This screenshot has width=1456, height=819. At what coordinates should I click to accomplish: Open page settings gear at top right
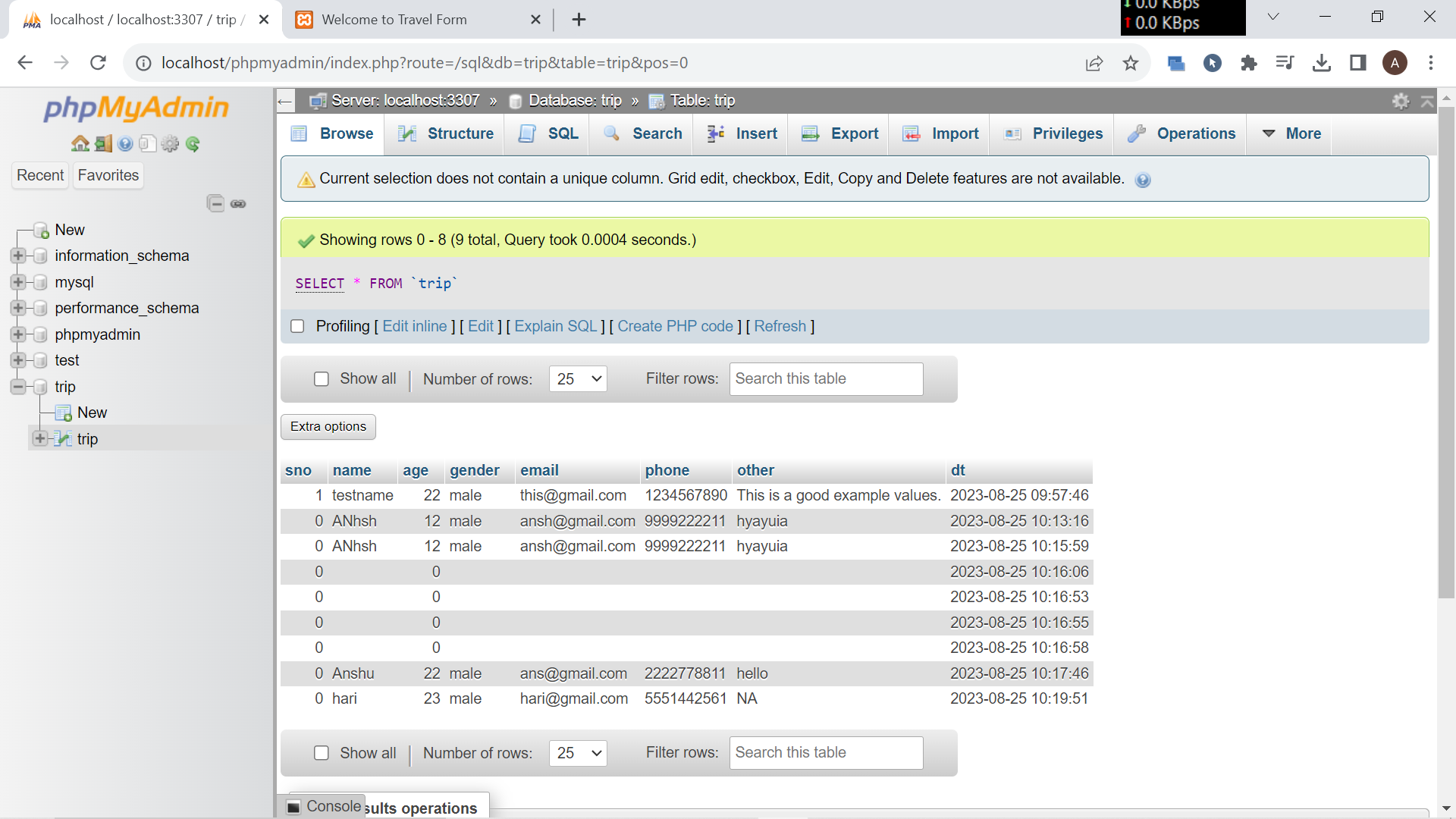pos(1401,100)
